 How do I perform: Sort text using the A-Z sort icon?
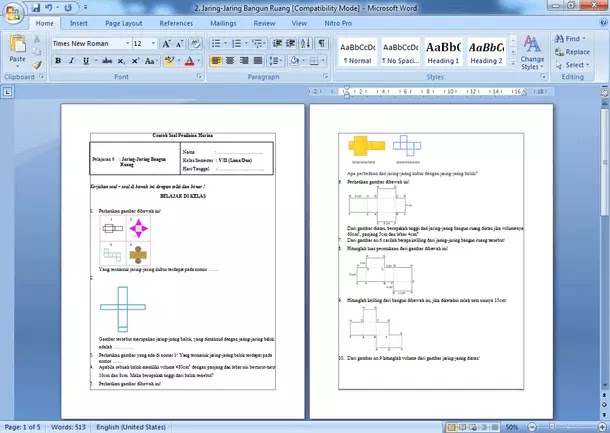pyautogui.click(x=305, y=43)
